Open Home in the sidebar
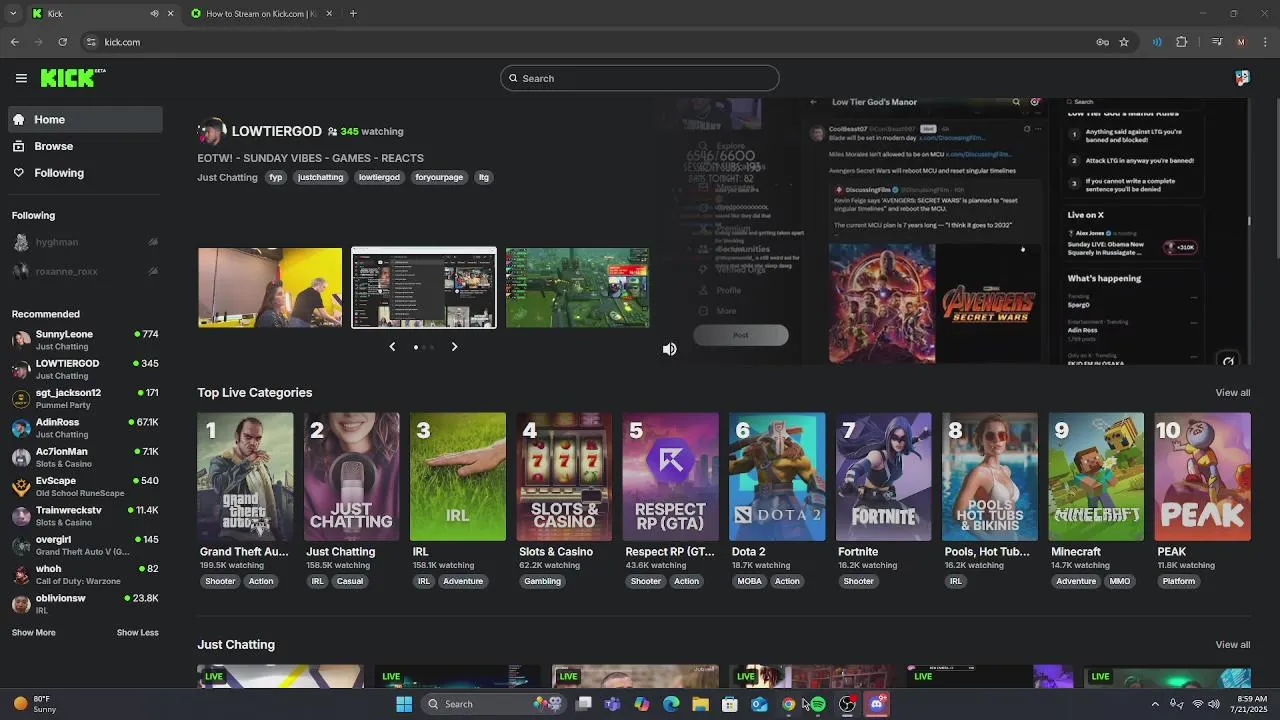Image resolution: width=1280 pixels, height=720 pixels. pos(85,119)
